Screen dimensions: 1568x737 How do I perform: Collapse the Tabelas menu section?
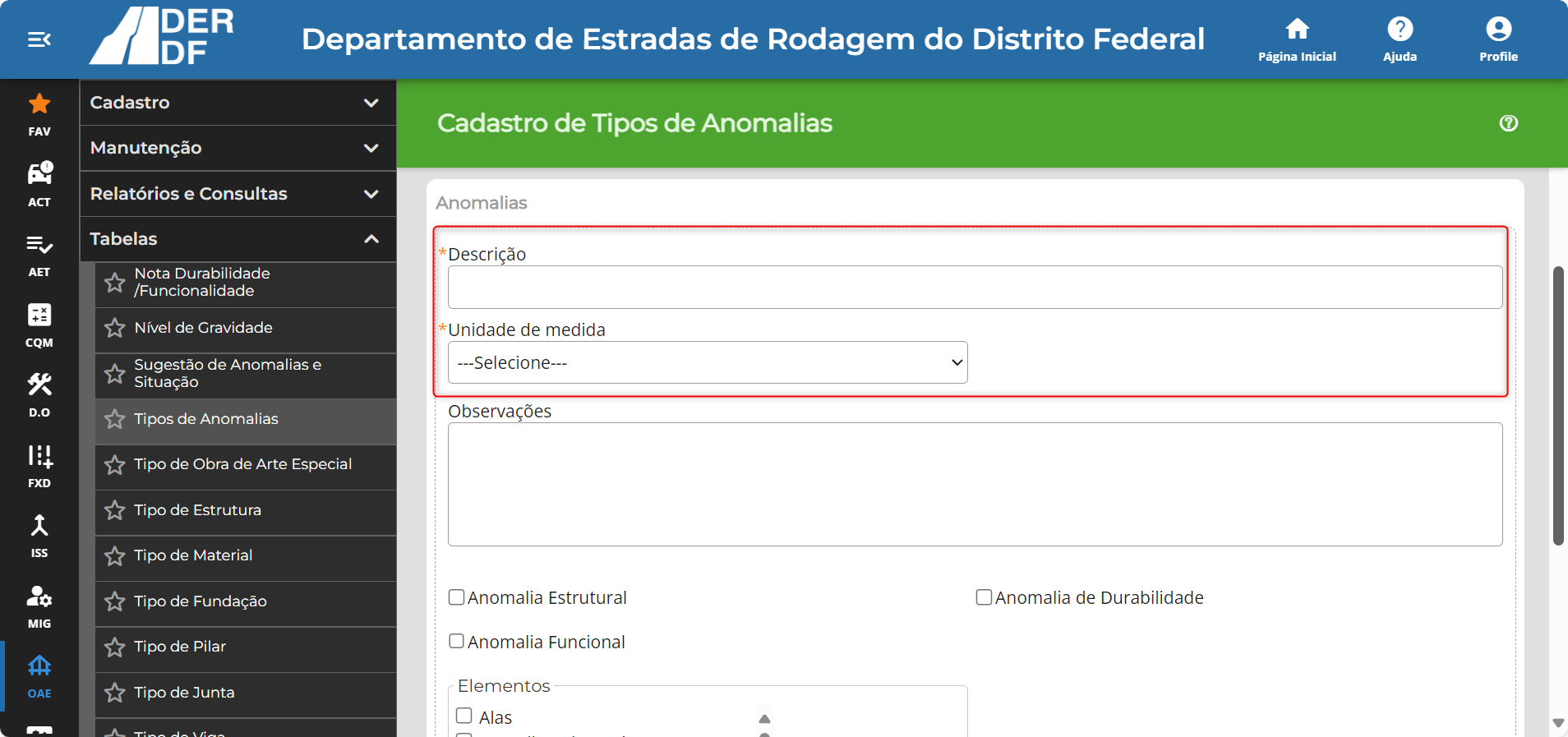click(x=238, y=239)
